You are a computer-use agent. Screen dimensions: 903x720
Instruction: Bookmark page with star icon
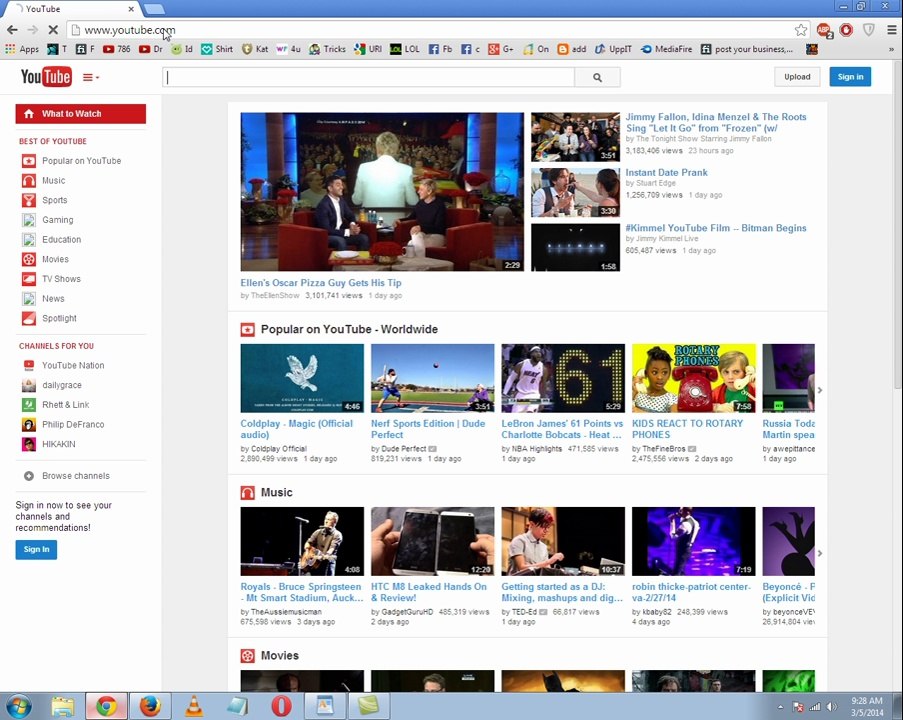pyautogui.click(x=800, y=30)
